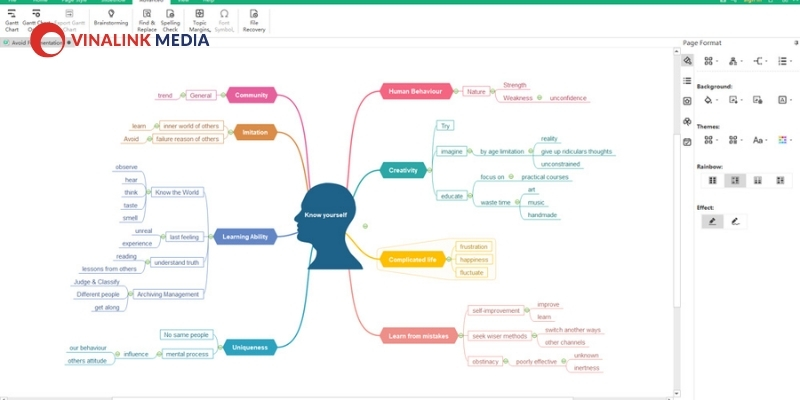
Task: Open the Gantt Chart tool
Action: (x=11, y=20)
